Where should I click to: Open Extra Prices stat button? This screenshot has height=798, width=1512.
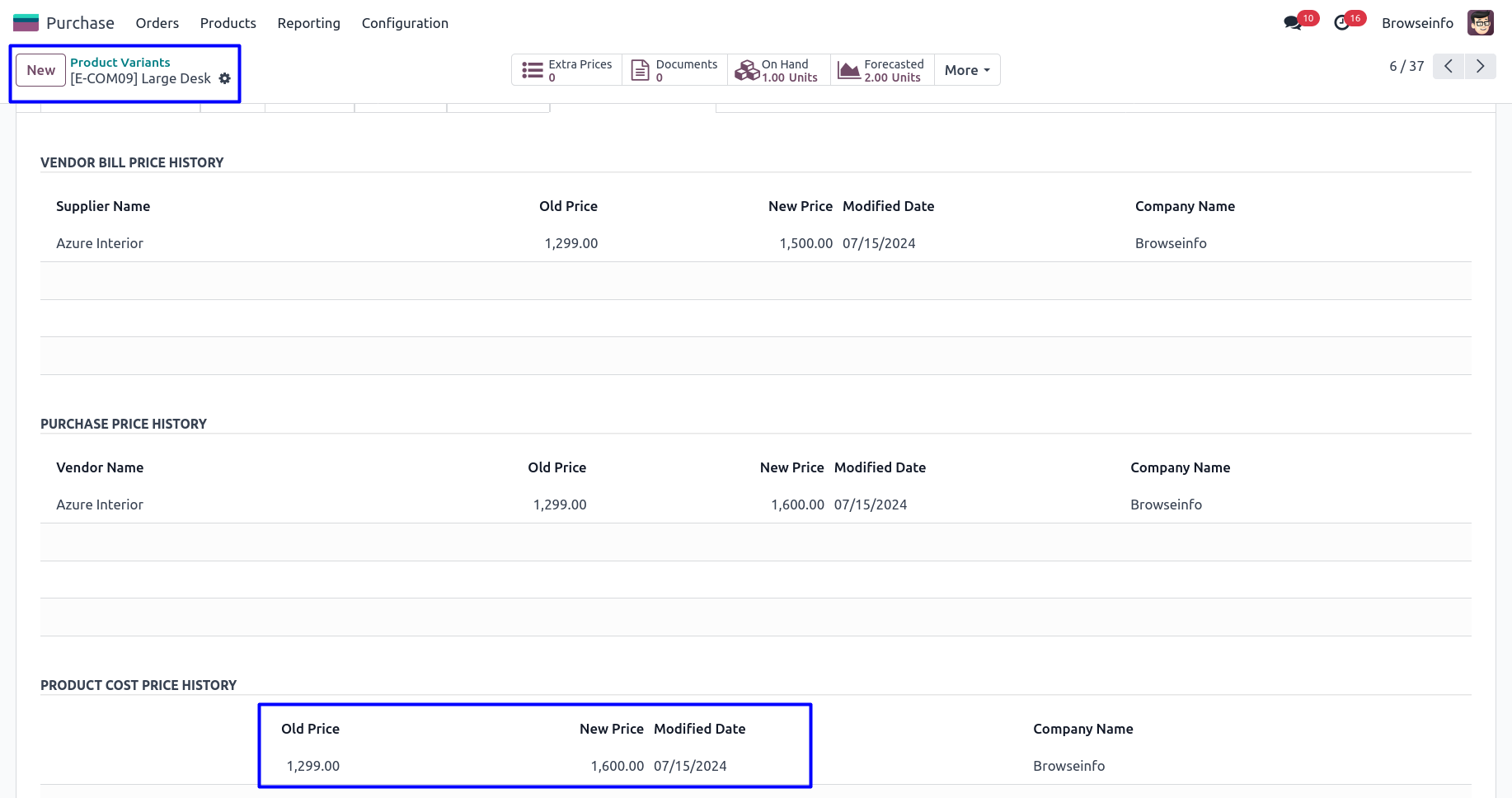tap(567, 70)
